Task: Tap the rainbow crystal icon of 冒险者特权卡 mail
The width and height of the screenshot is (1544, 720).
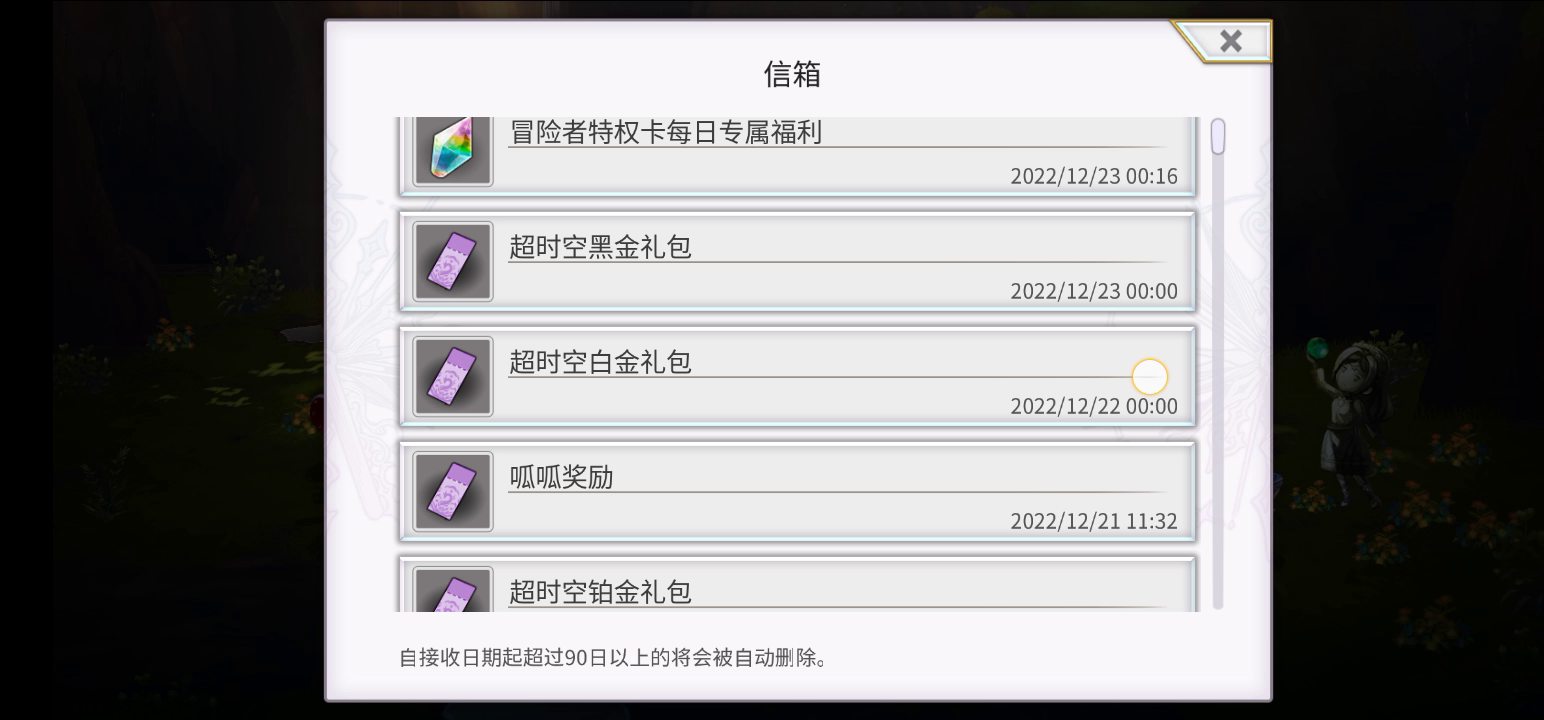Action: 453,150
